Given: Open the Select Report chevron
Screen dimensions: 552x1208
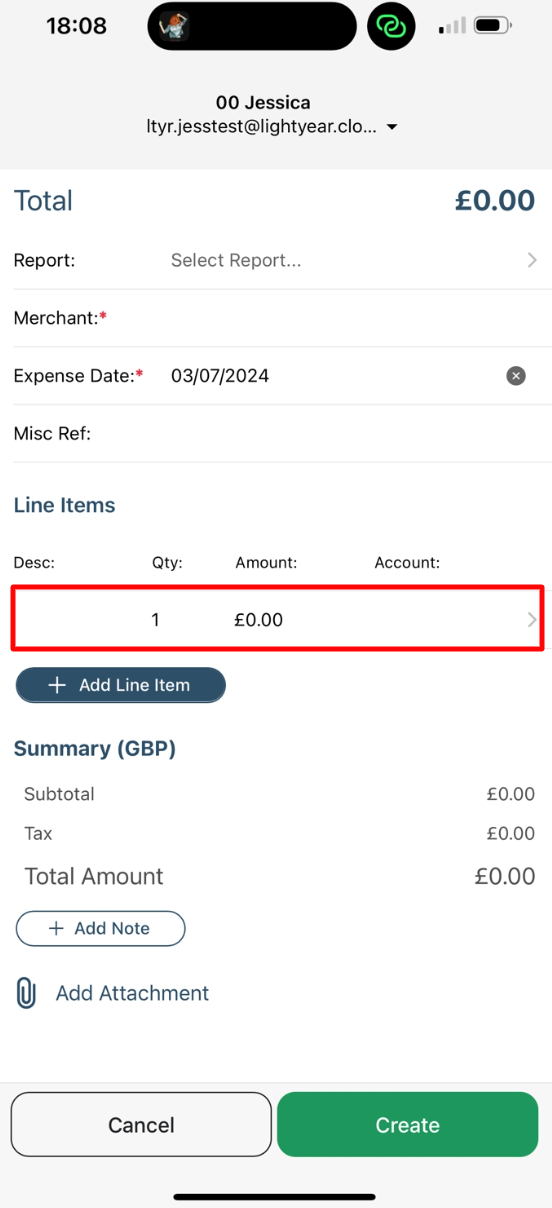Looking at the screenshot, I should pyautogui.click(x=532, y=260).
